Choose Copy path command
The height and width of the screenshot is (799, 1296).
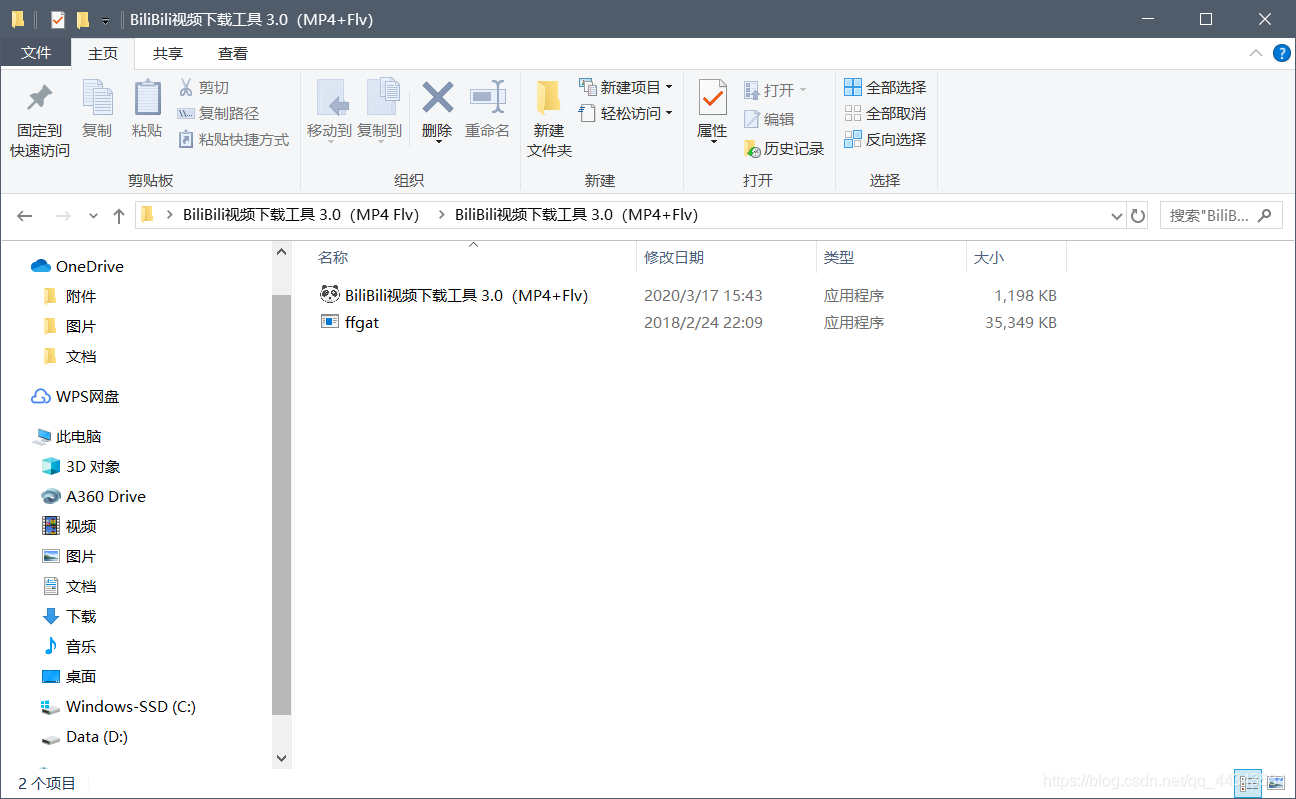click(218, 114)
